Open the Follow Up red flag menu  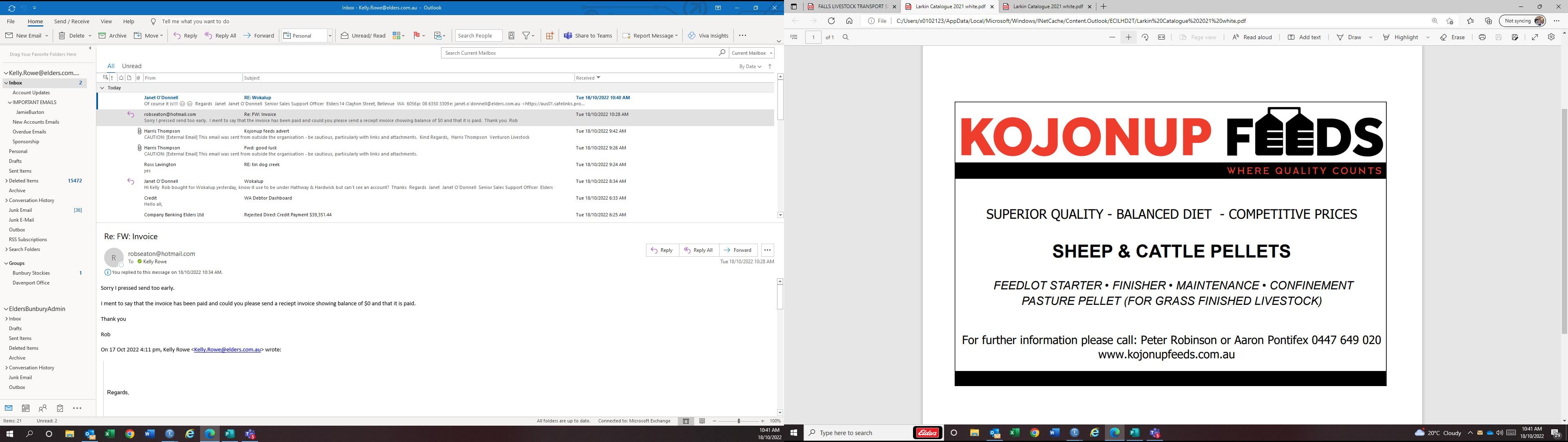(x=419, y=36)
